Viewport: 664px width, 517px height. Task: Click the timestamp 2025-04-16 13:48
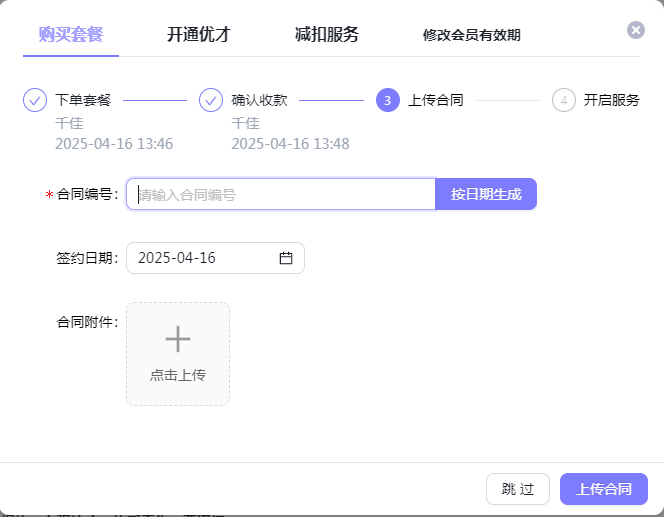[x=290, y=144]
